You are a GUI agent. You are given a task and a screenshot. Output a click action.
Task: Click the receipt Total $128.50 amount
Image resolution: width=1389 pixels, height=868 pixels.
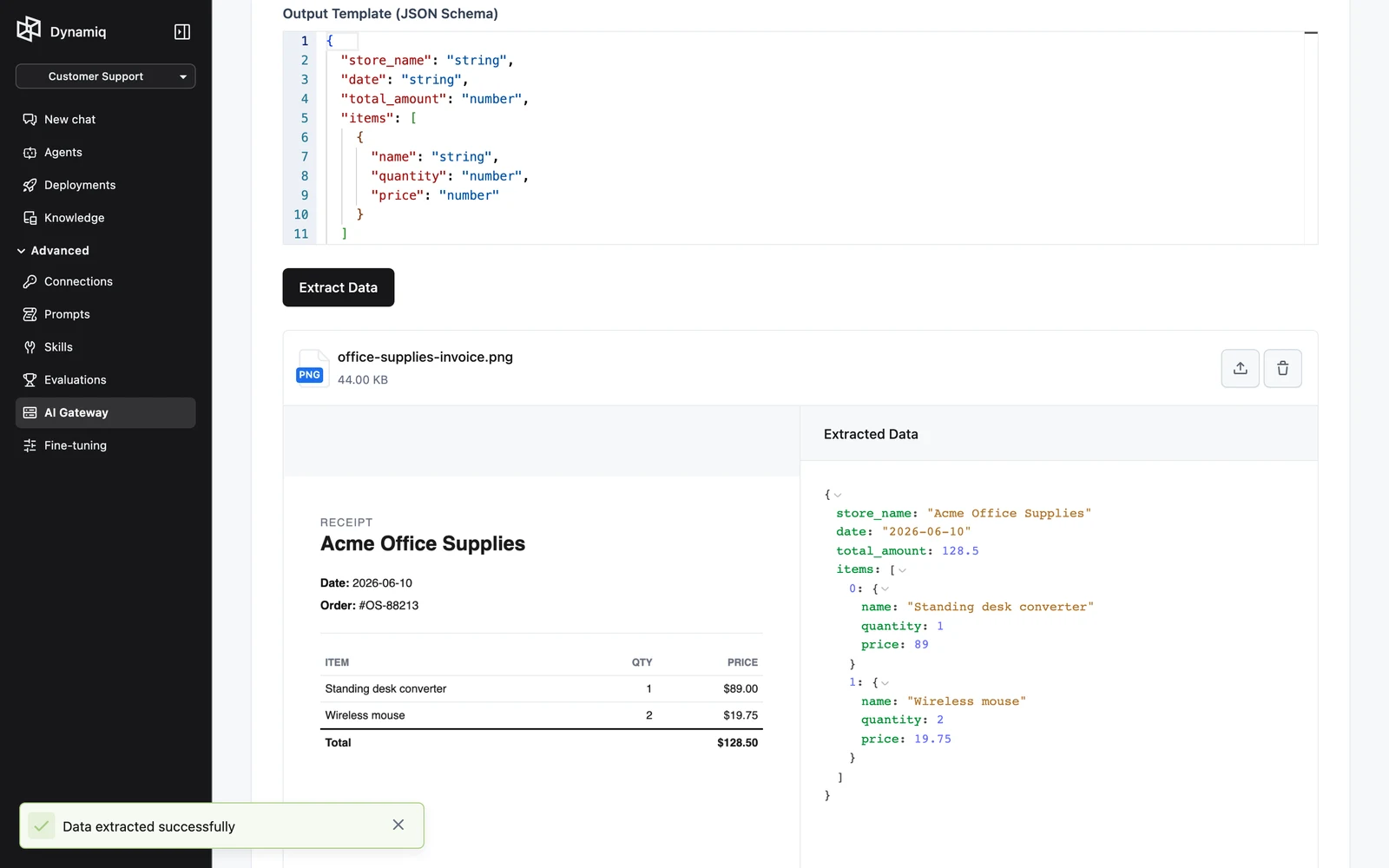[737, 743]
